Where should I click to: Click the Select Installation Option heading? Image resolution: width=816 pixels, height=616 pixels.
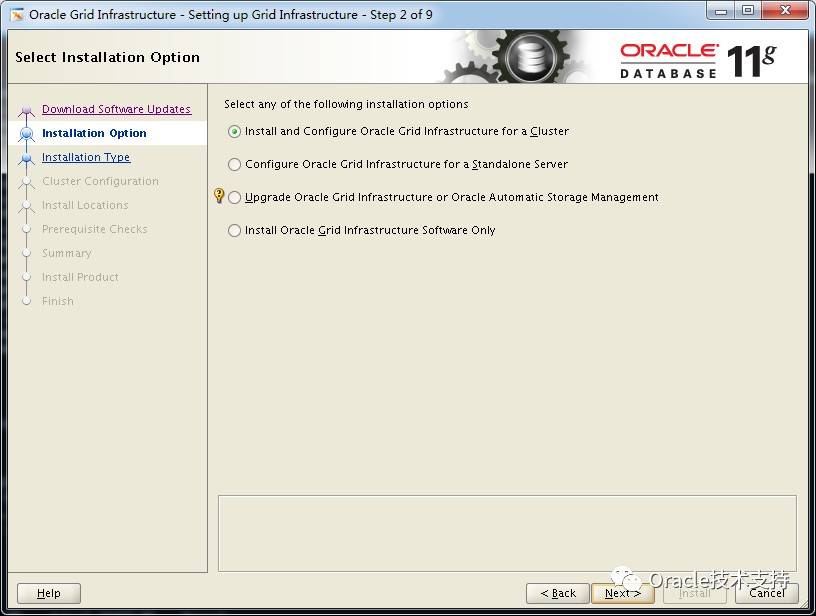(x=107, y=57)
